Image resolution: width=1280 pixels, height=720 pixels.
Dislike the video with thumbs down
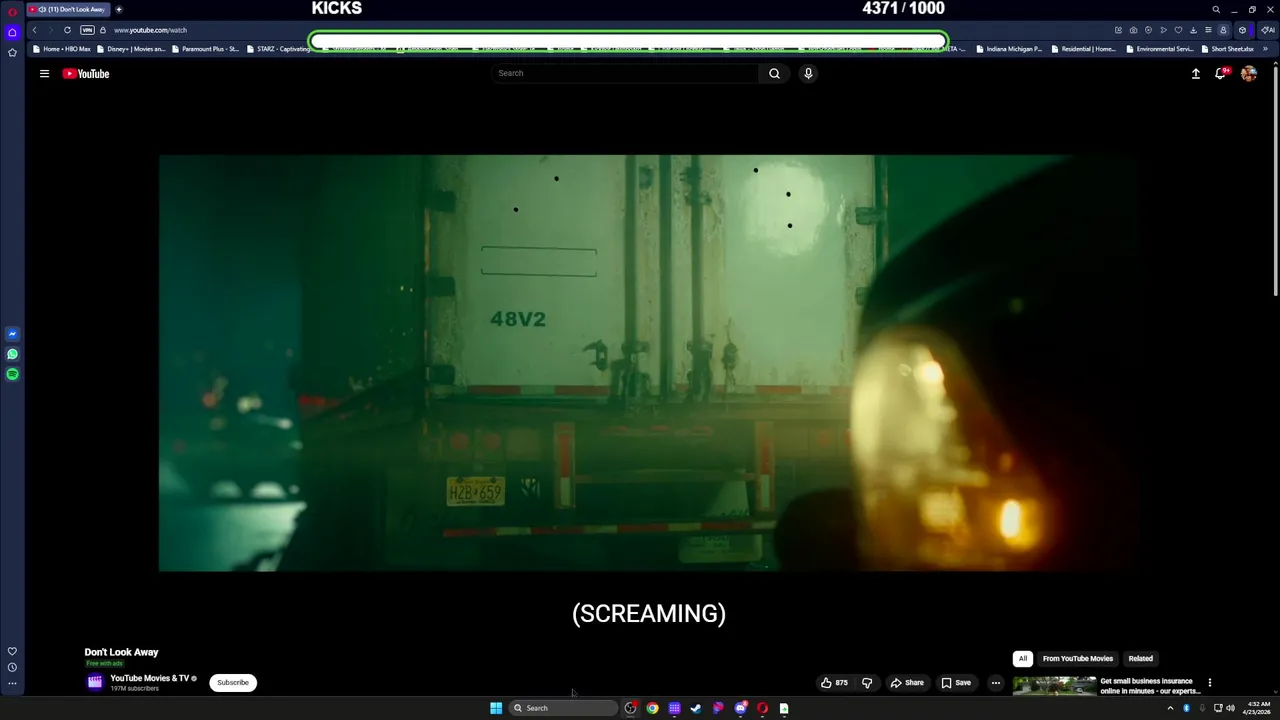(x=867, y=683)
